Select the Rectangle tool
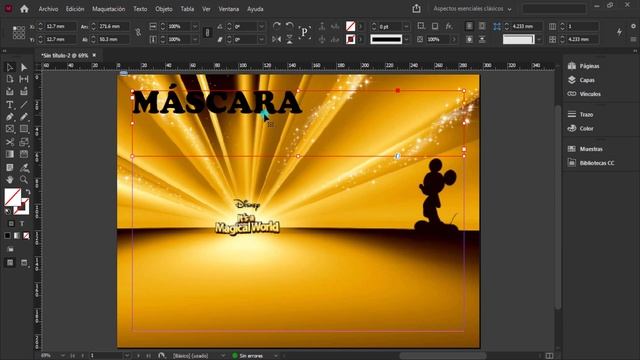Image resolution: width=640 pixels, height=360 pixels. (24, 129)
